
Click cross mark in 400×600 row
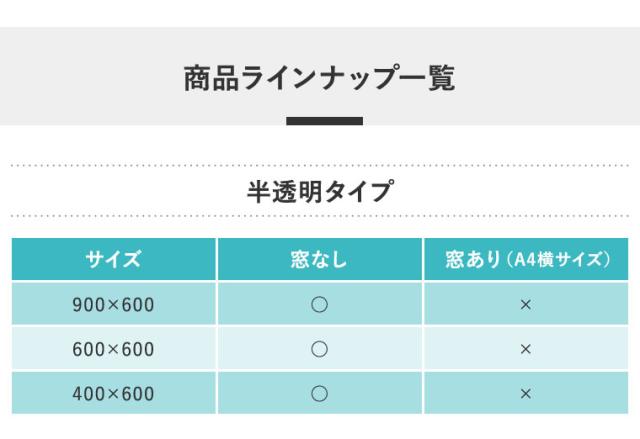point(525,394)
